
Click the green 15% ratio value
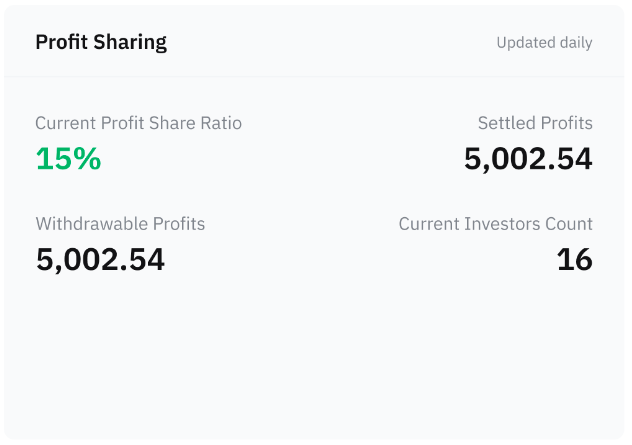pos(68,158)
